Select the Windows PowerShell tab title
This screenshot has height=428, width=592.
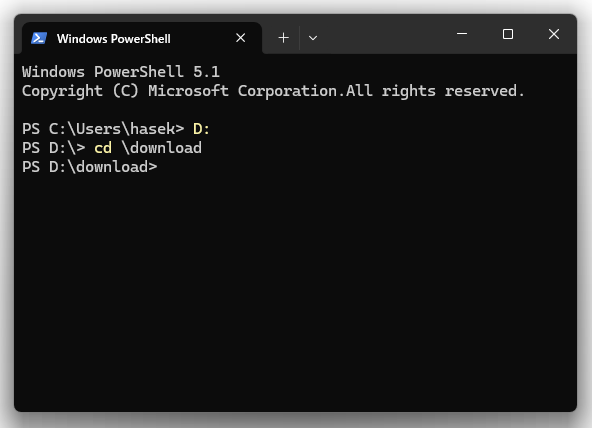click(114, 38)
